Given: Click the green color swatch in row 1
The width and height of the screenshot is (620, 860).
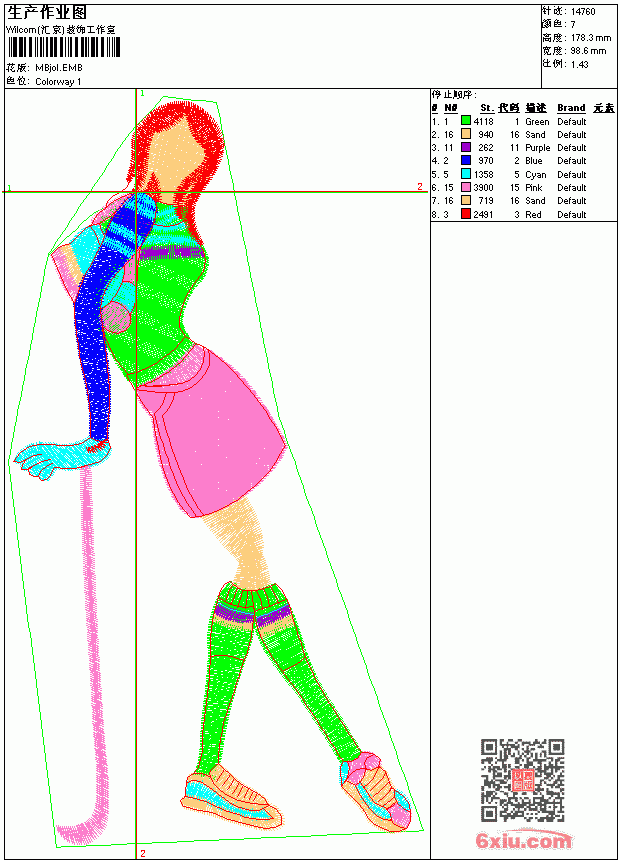Looking at the screenshot, I should click(466, 121).
